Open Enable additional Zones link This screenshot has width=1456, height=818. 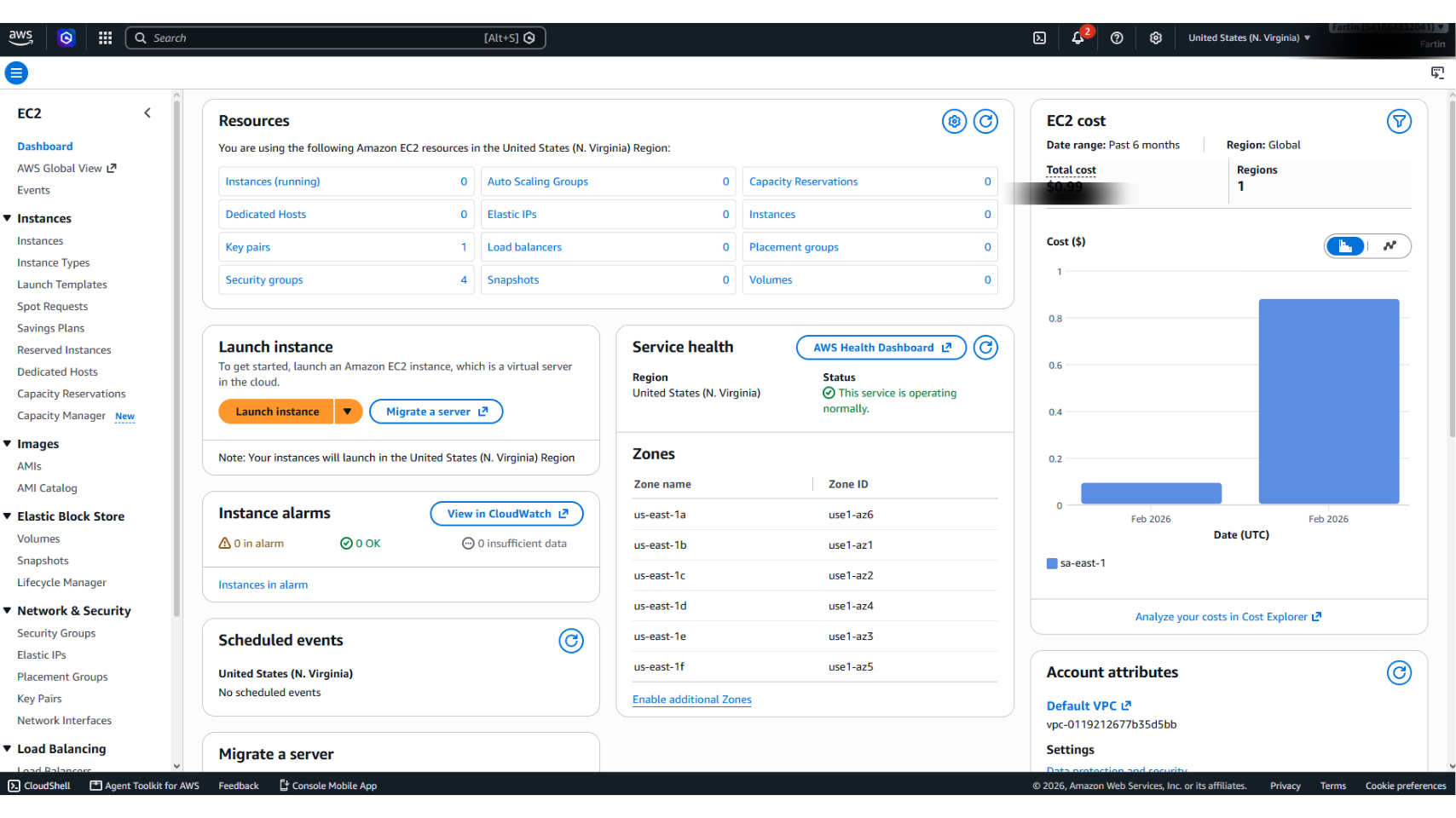click(x=692, y=700)
